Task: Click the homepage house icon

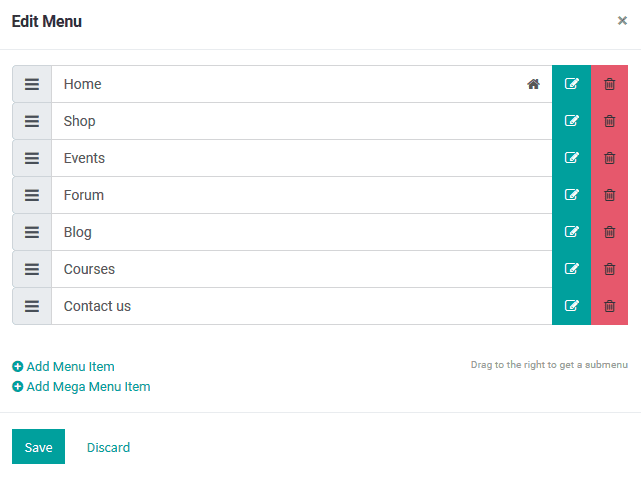Action: pos(533,84)
